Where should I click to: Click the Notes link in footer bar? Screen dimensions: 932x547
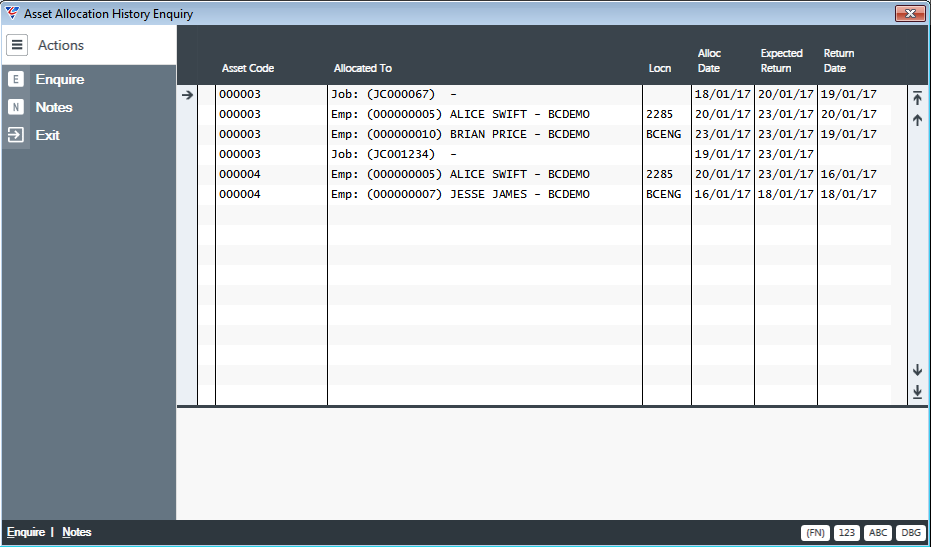tap(77, 532)
